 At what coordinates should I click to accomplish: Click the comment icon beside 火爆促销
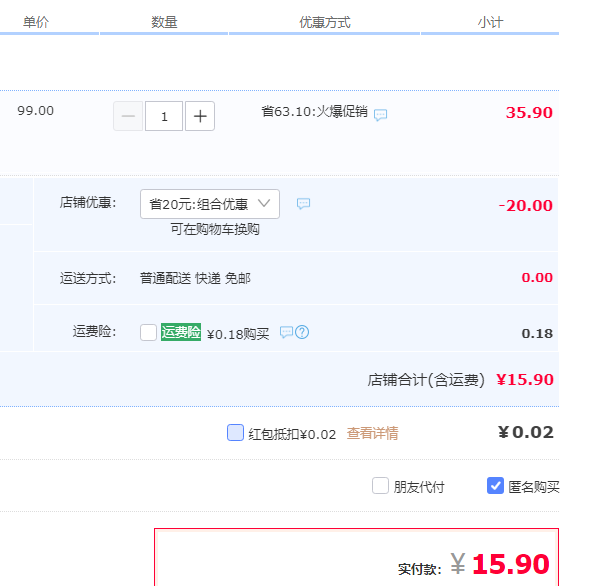[x=381, y=115]
